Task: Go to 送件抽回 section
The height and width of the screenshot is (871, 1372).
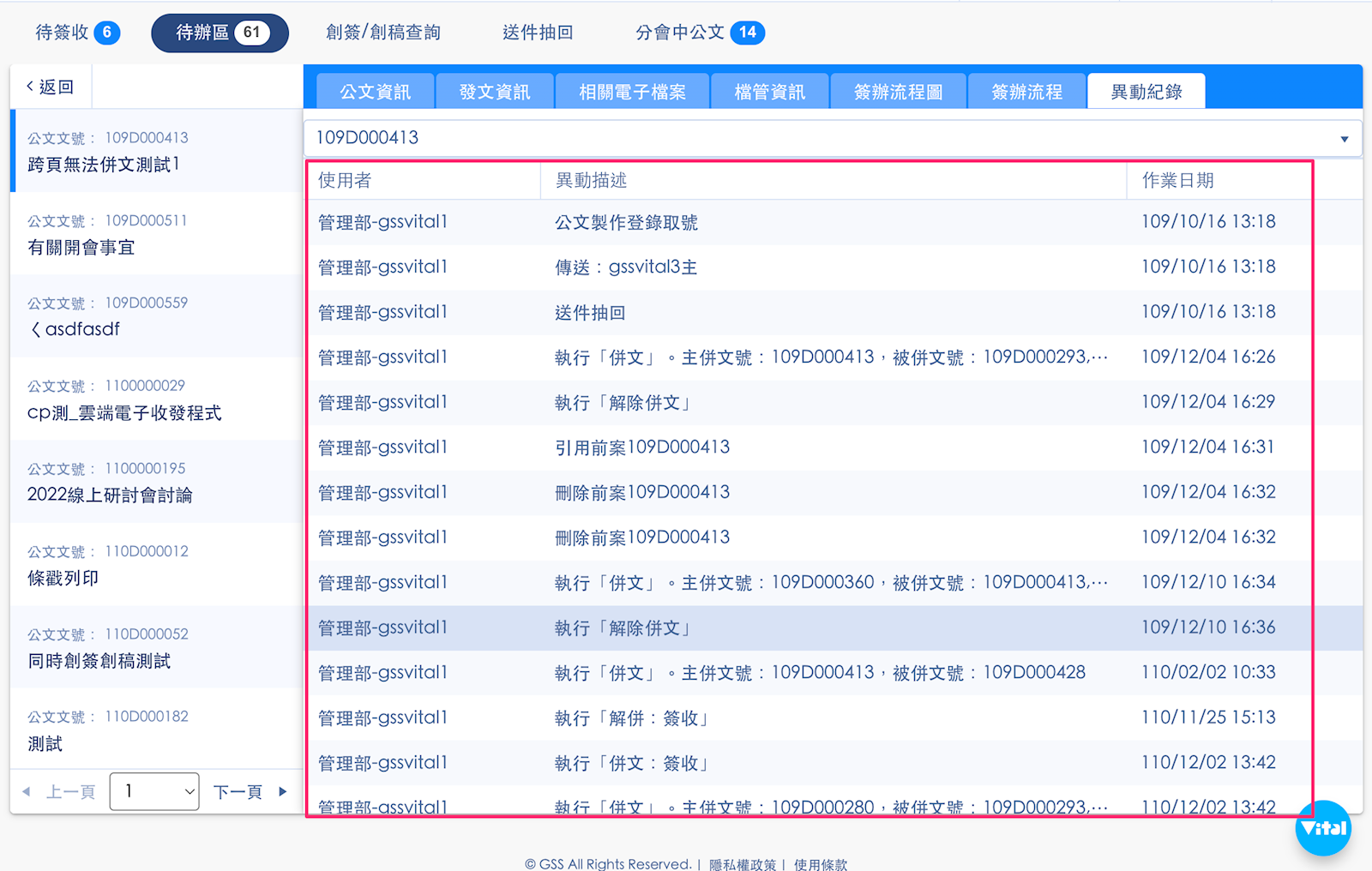Action: 538,33
